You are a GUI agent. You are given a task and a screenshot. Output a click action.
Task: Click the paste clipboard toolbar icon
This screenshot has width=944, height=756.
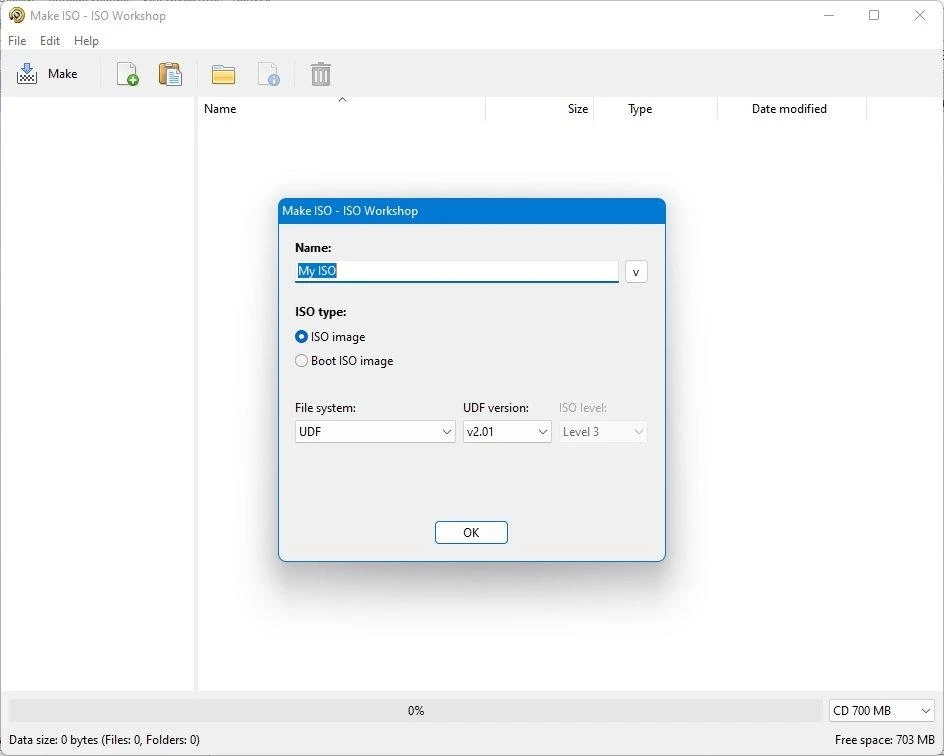tap(170, 74)
